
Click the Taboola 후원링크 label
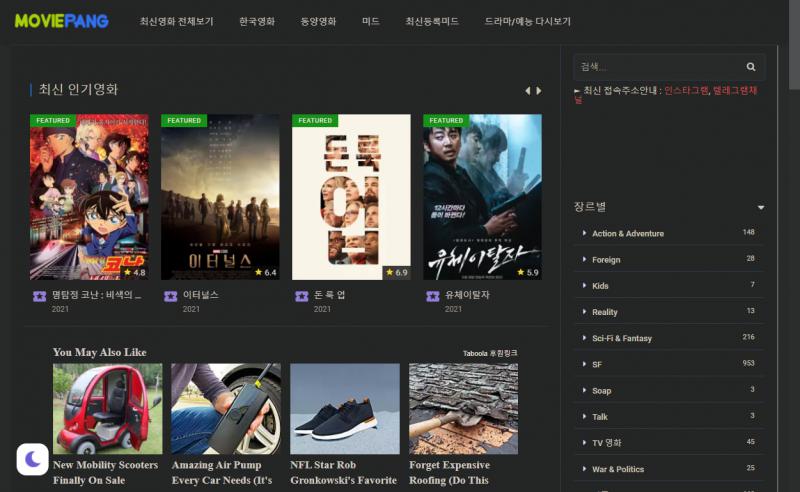490,353
